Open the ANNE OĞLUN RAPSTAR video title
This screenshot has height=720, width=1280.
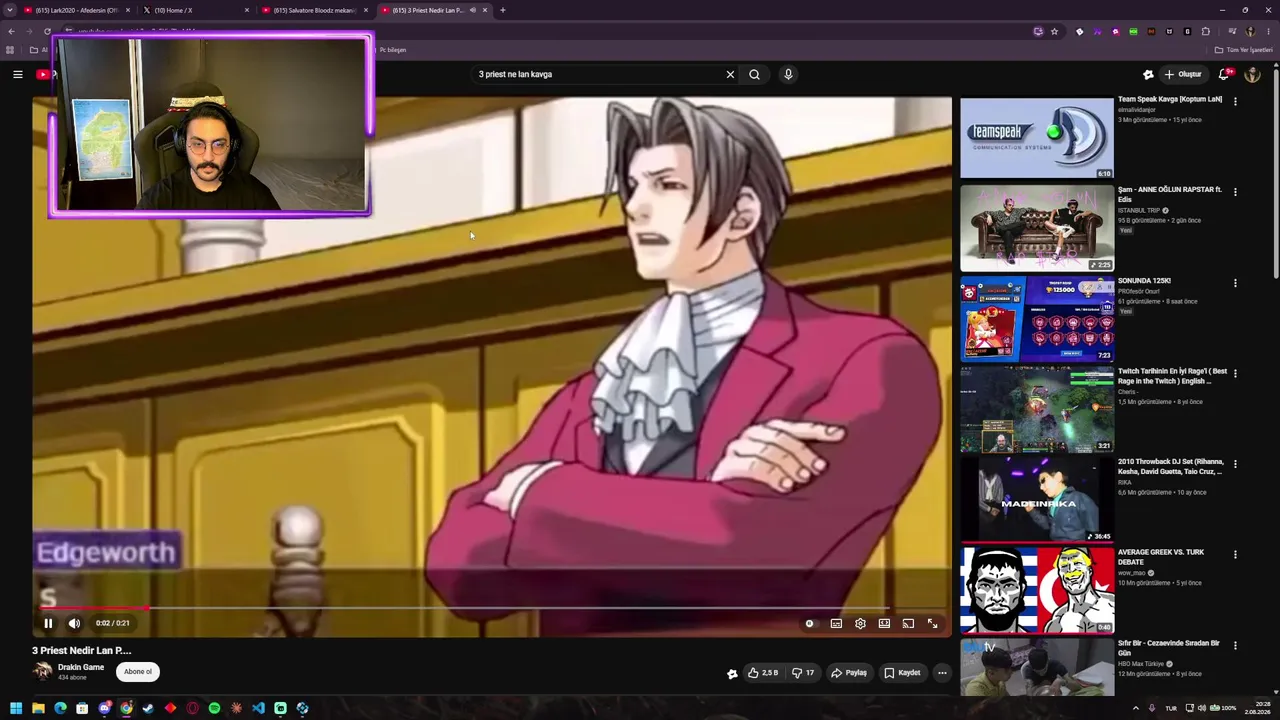(1170, 194)
